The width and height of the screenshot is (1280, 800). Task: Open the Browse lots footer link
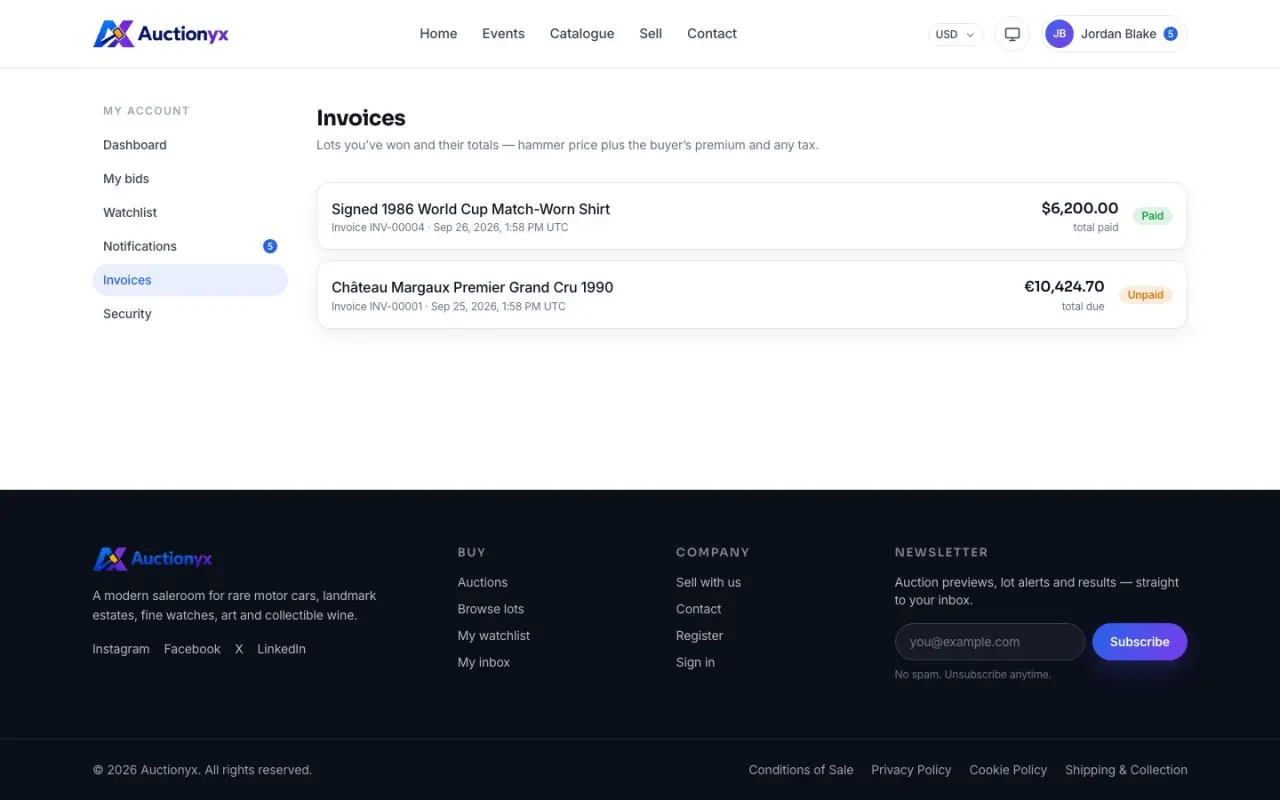point(491,609)
